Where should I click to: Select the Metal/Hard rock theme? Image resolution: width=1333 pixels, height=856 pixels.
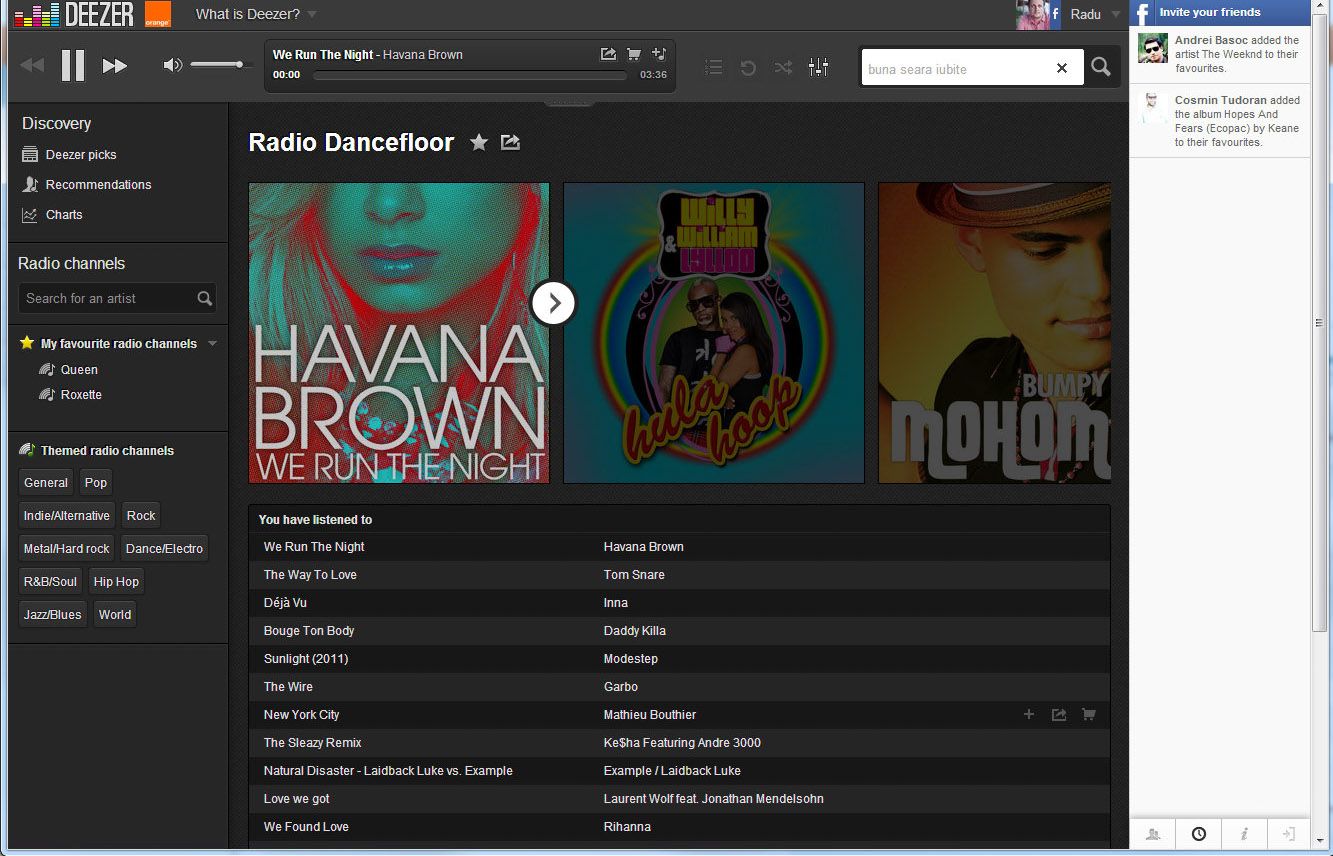[67, 549]
